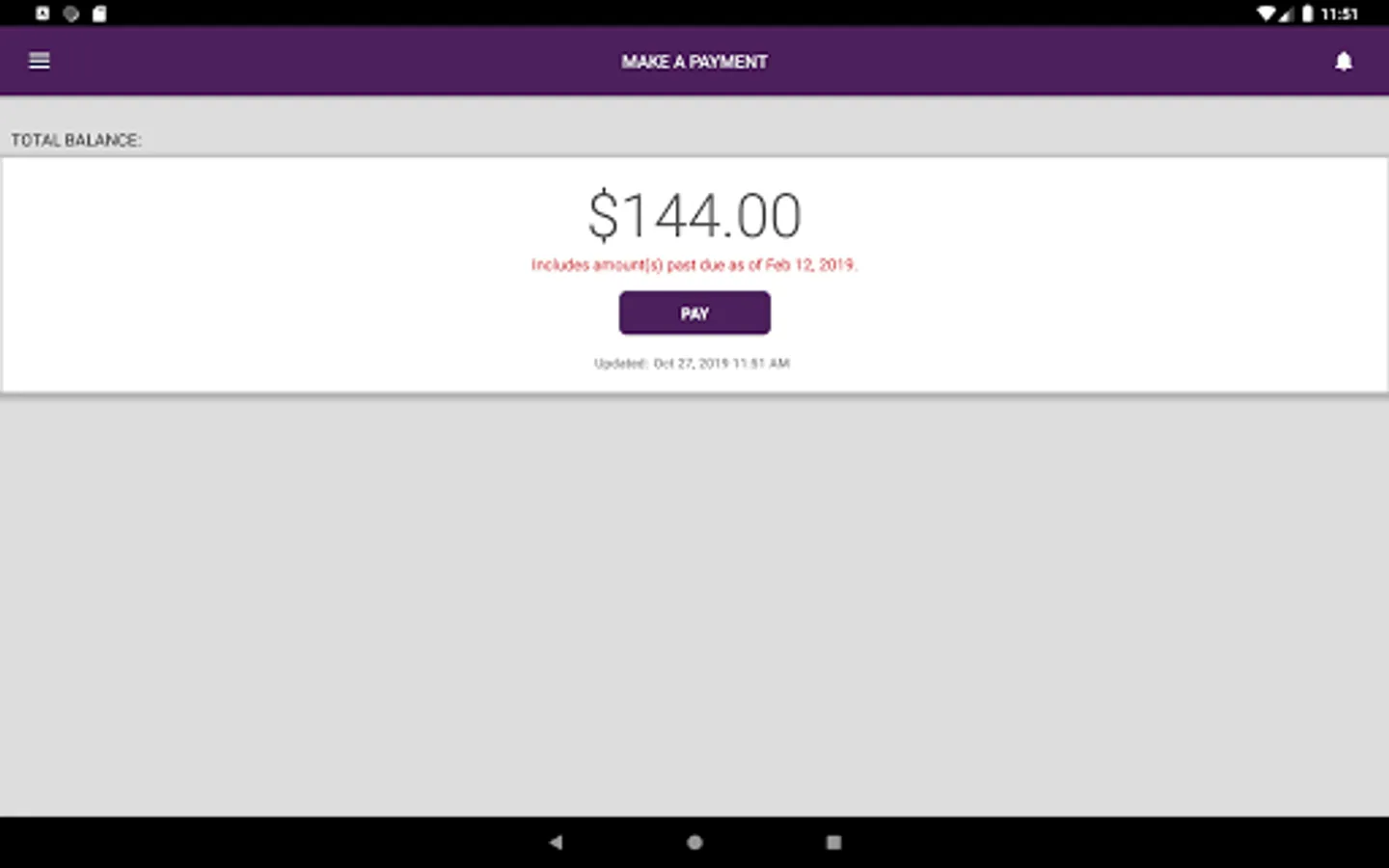Tap the white total balance card

click(694, 275)
